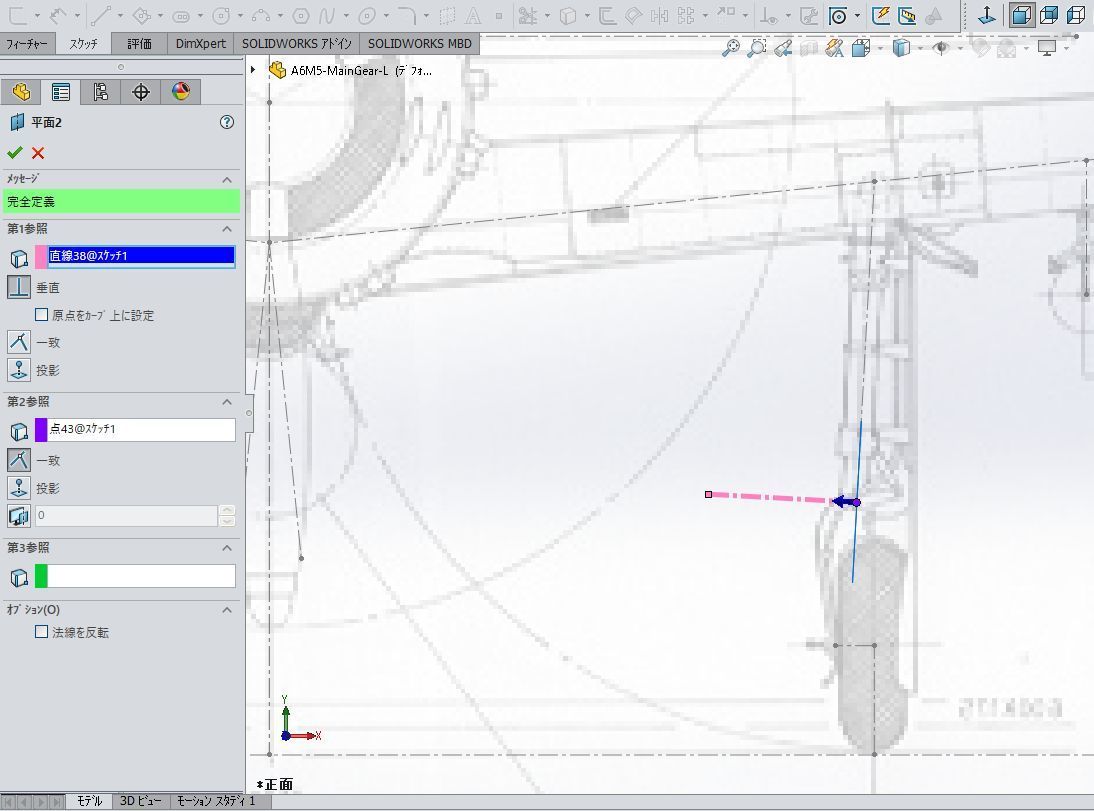Collapse the 第2参照 section
This screenshot has height=811, width=1094.
[x=227, y=402]
